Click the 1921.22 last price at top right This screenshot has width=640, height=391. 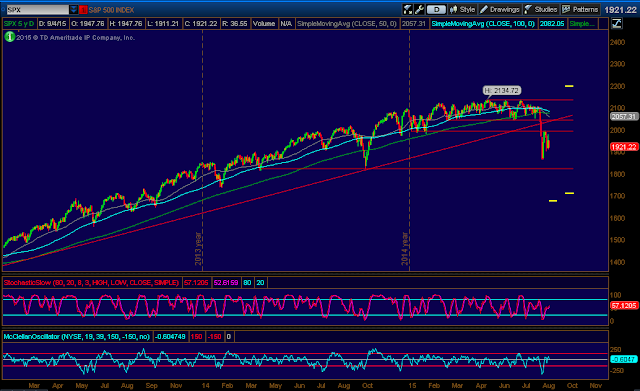pyautogui.click(x=620, y=10)
